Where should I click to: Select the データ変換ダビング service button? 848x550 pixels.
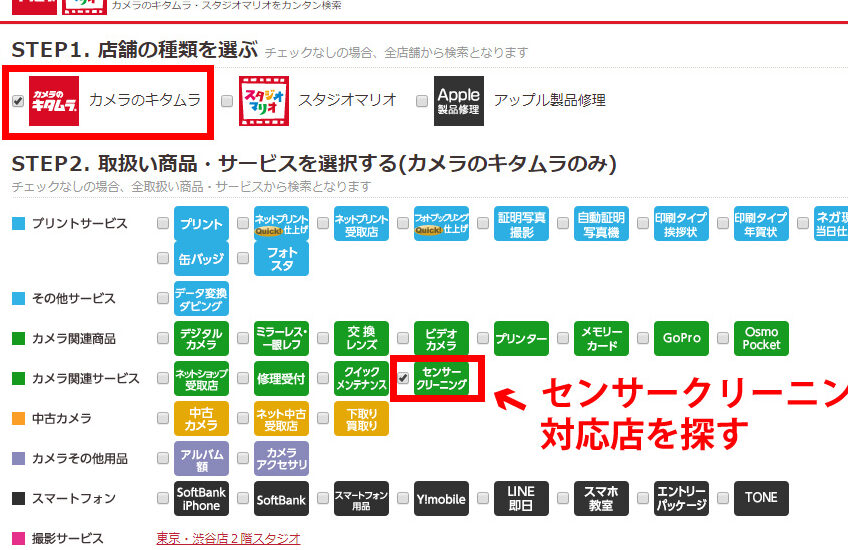(x=201, y=298)
